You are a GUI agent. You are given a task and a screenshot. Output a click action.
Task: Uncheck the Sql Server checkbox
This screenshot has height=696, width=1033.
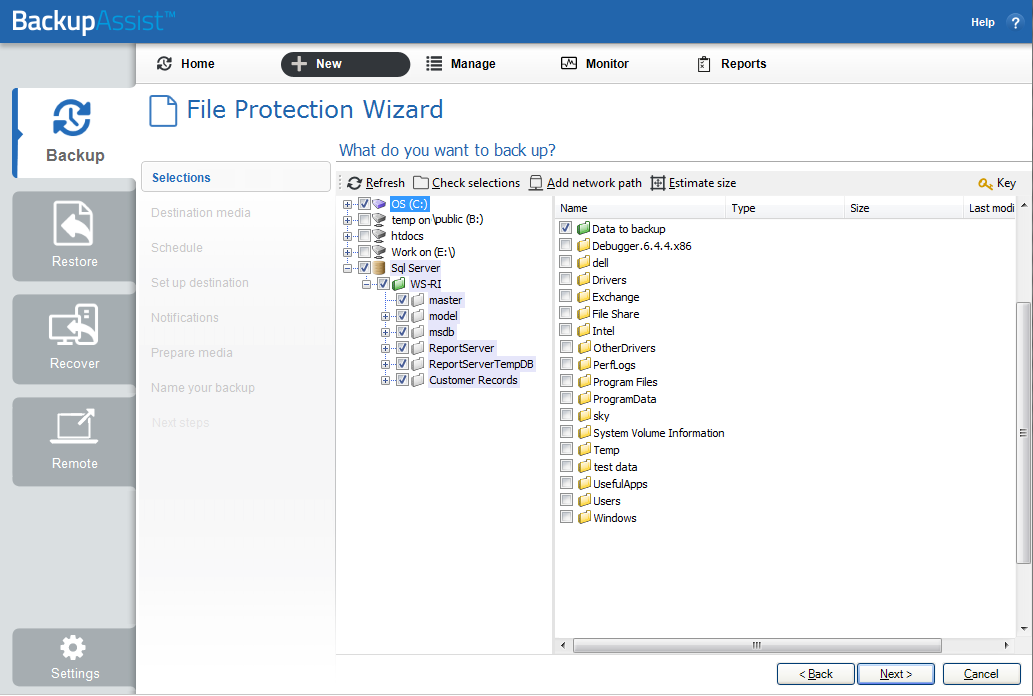pos(364,268)
